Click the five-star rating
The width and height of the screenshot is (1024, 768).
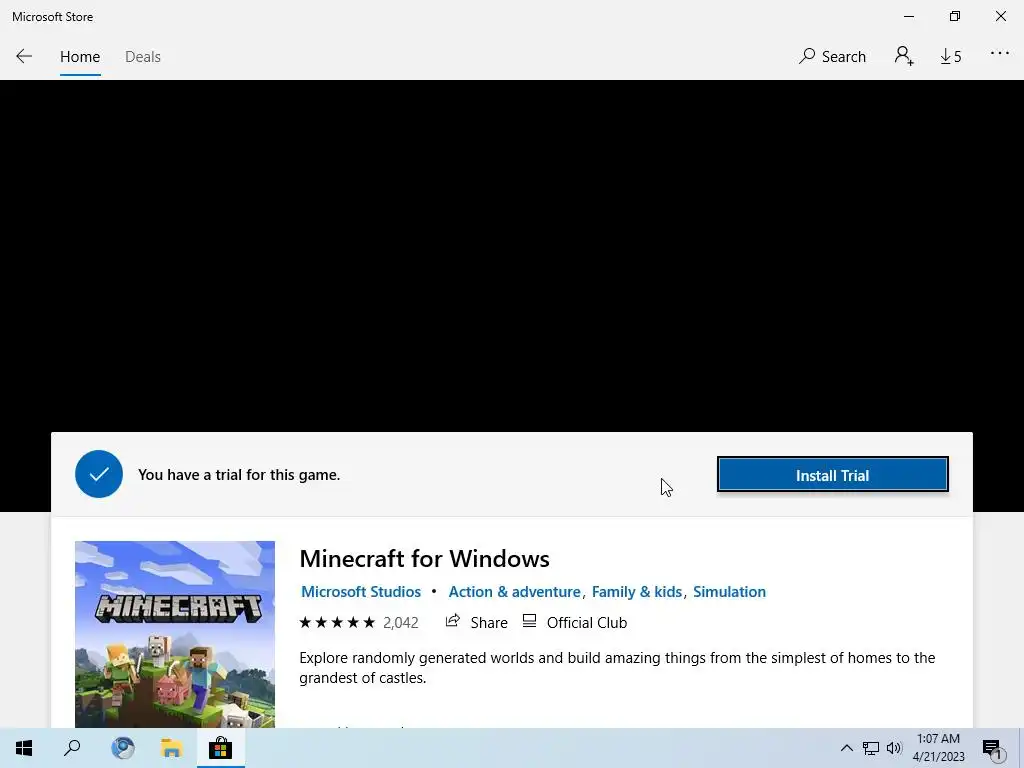click(x=337, y=622)
